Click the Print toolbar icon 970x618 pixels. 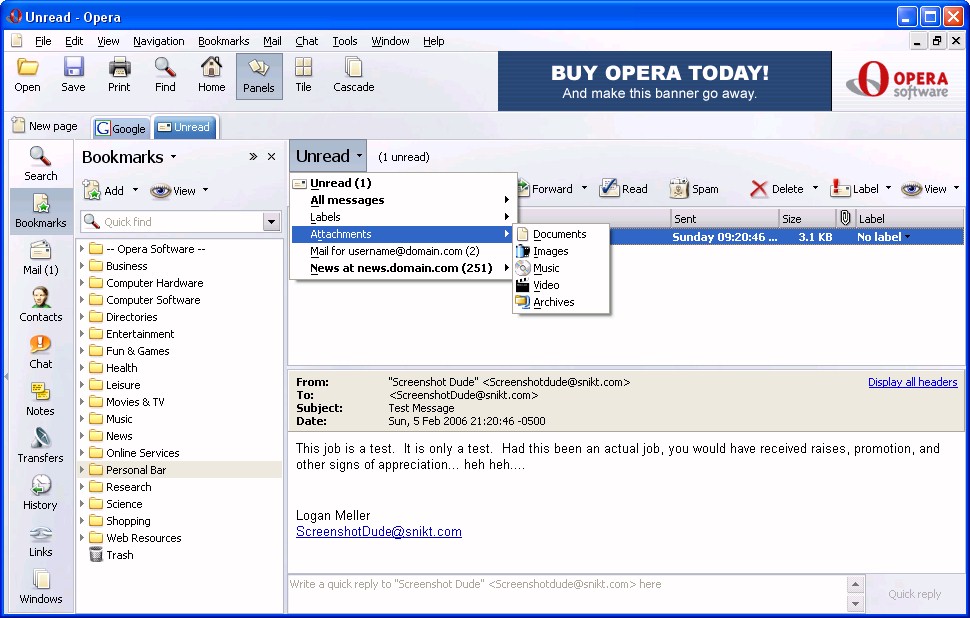point(119,75)
